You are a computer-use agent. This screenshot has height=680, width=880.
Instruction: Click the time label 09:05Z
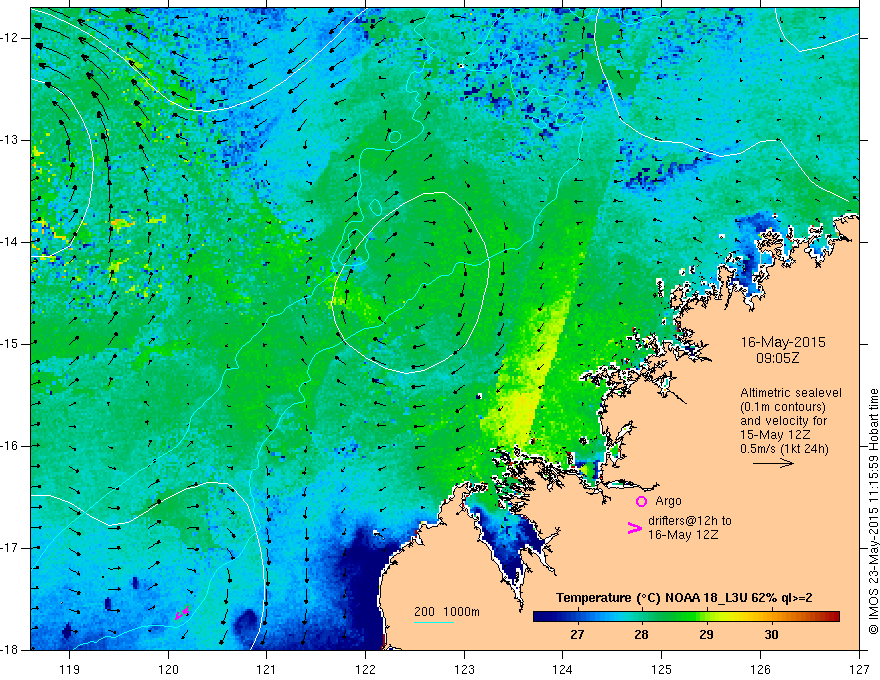[x=777, y=358]
